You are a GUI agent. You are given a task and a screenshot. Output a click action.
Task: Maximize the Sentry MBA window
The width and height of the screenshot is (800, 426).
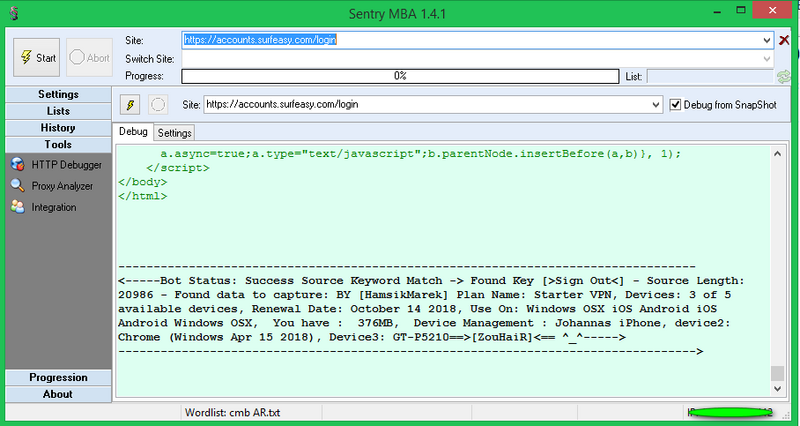coord(741,11)
